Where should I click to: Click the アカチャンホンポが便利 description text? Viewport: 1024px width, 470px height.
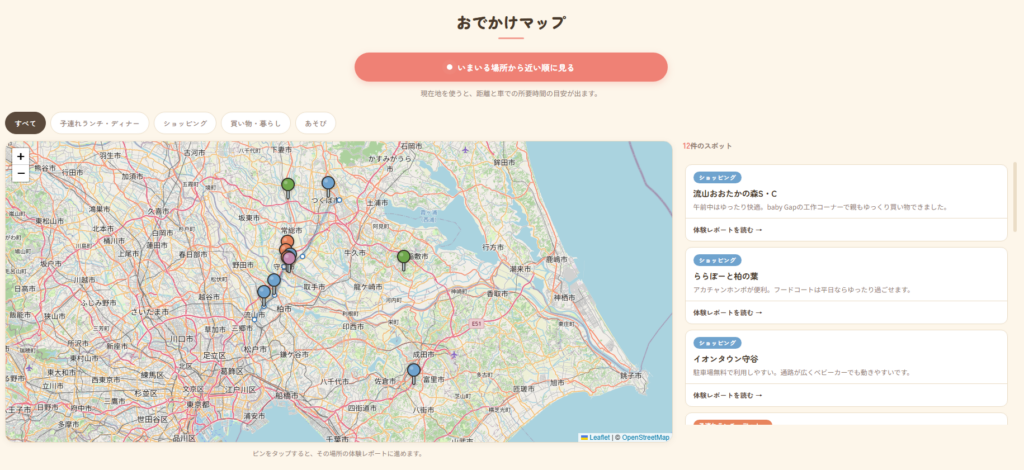(x=802, y=290)
